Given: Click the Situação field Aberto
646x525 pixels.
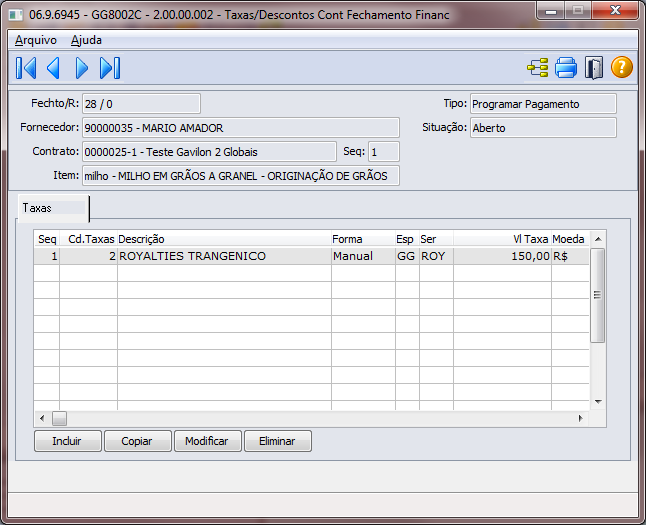Looking at the screenshot, I should click(x=543, y=128).
